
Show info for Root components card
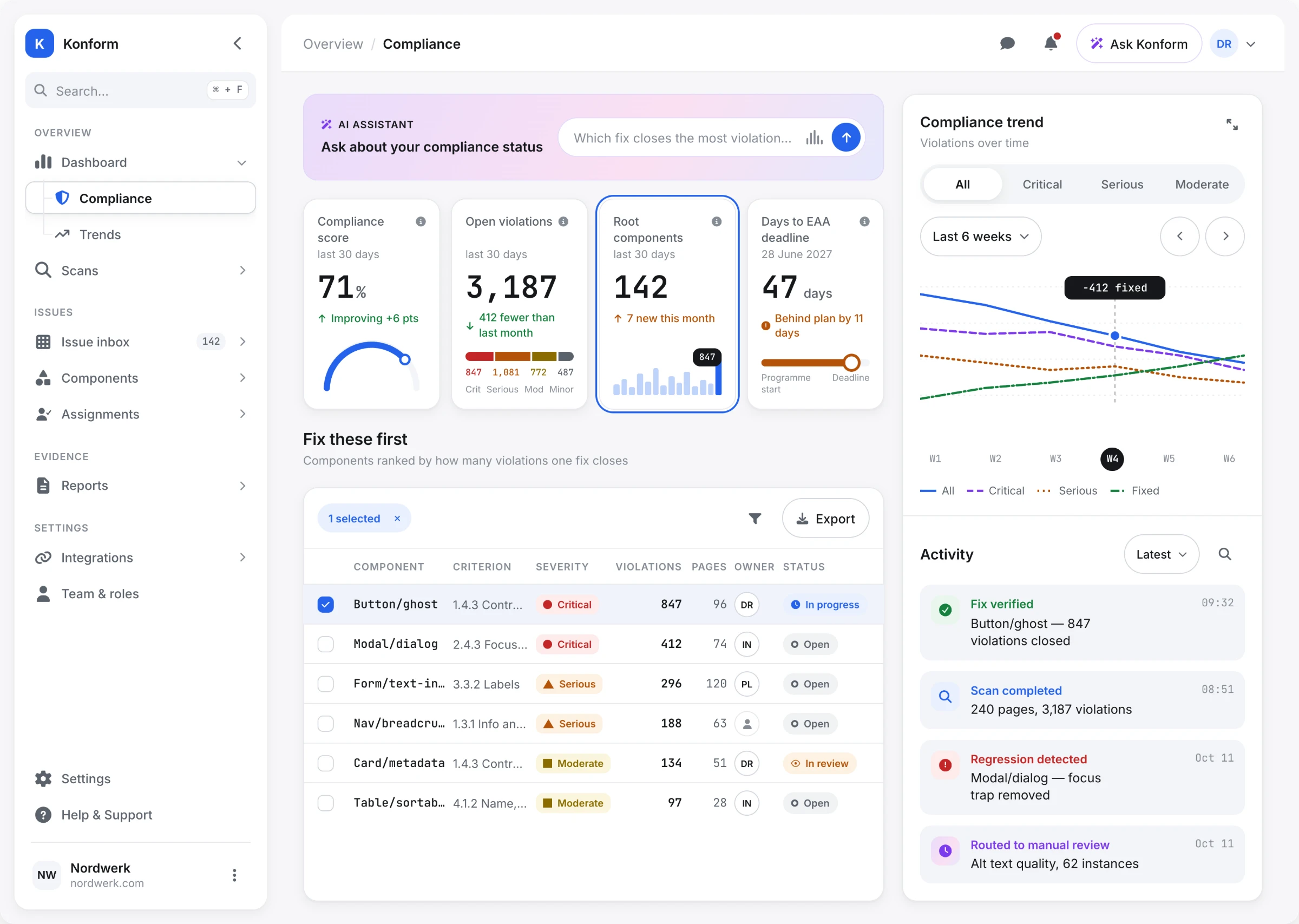click(x=717, y=221)
